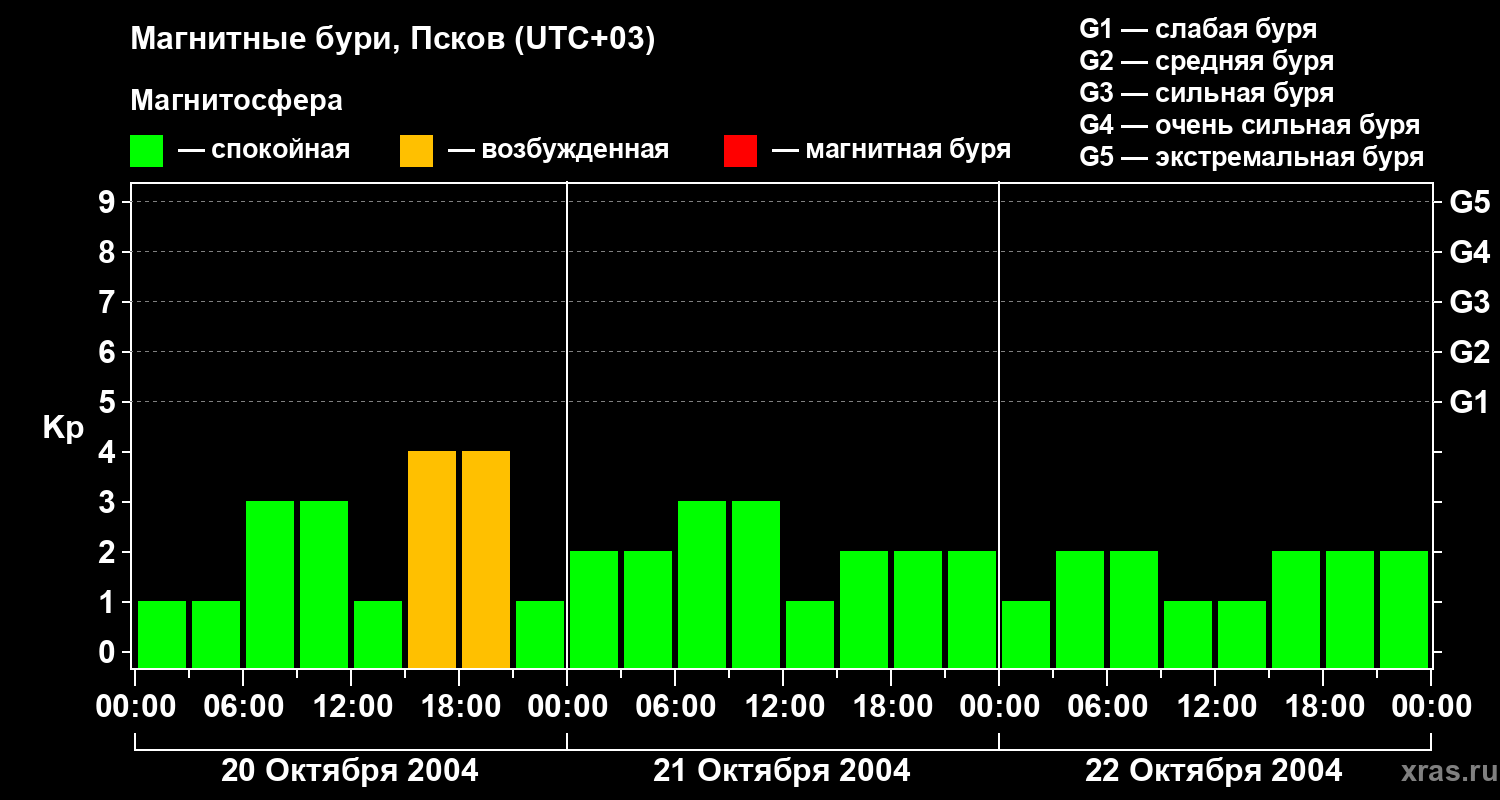The height and width of the screenshot is (800, 1500).
Task: Click the '12:00' time label for 20 October
Action: (351, 707)
